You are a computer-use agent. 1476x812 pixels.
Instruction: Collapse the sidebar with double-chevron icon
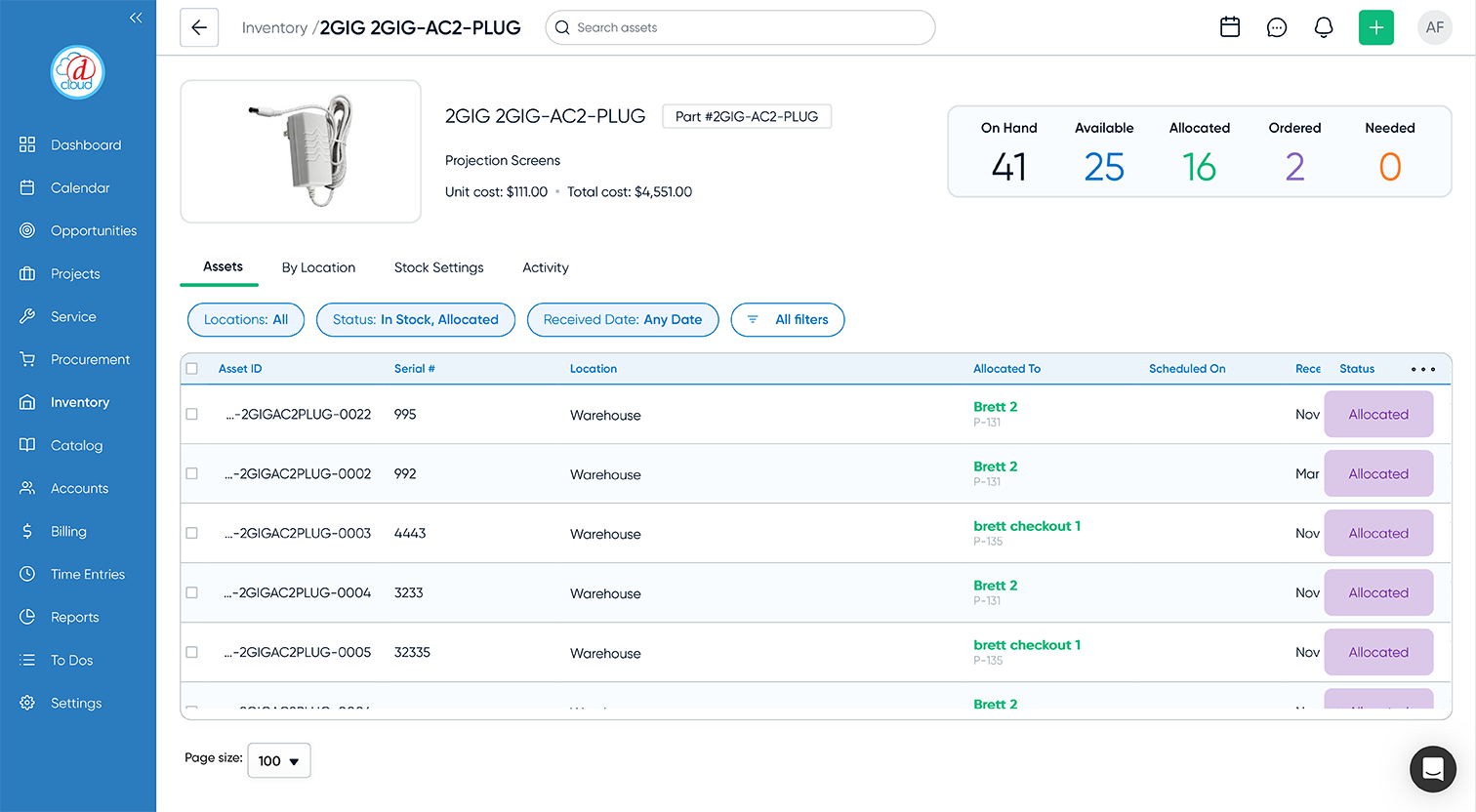(136, 18)
